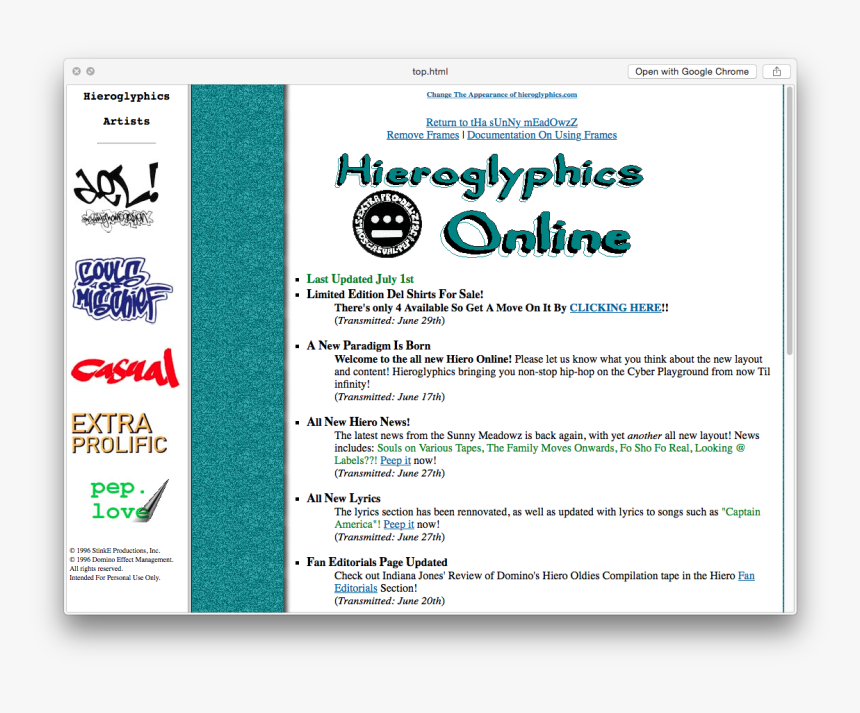The image size is (860, 713).
Task: Follow the CLICKING HERE shirts link
Action: coord(615,308)
